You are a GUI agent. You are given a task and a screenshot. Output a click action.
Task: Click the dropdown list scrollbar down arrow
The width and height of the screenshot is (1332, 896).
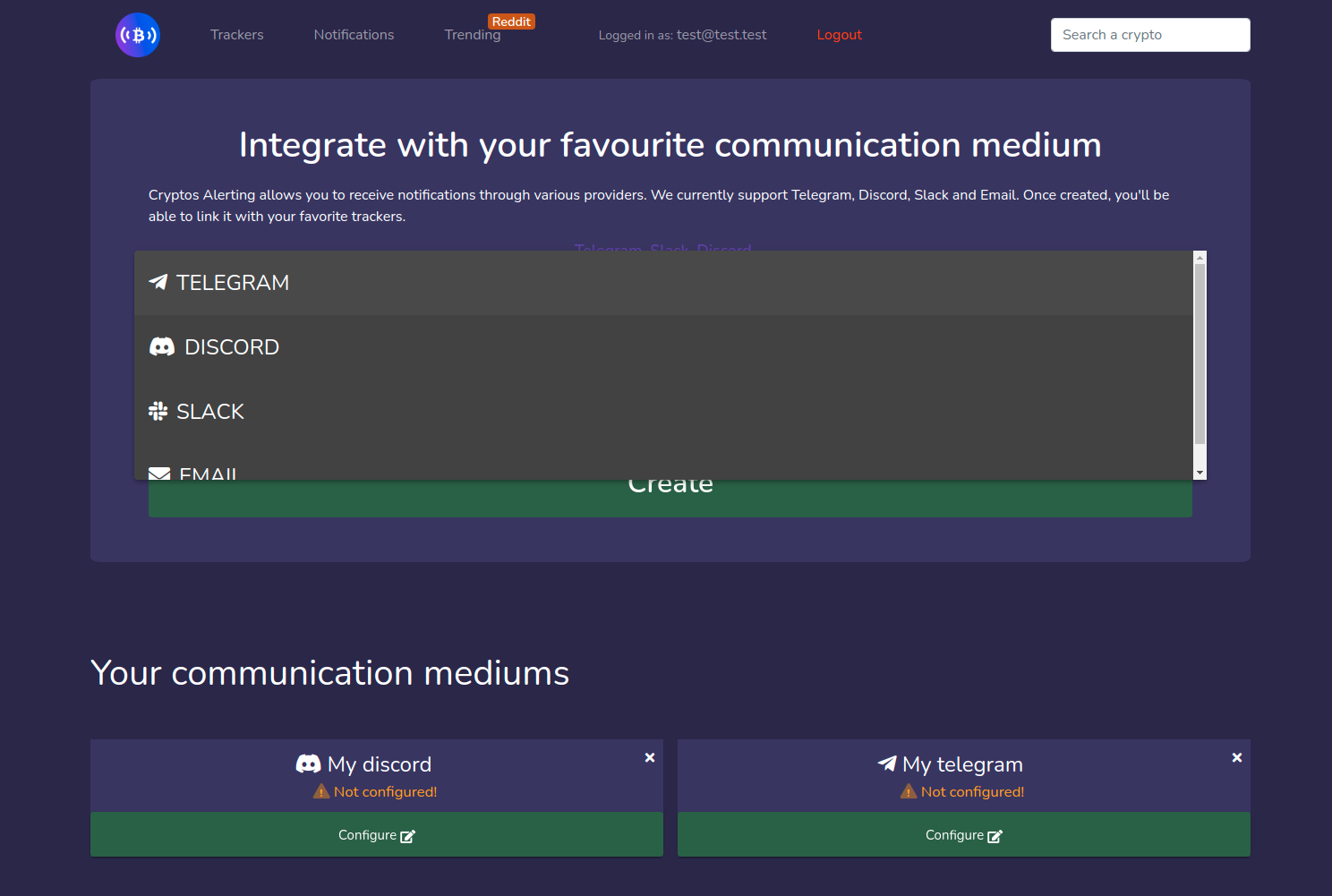[x=1200, y=473]
